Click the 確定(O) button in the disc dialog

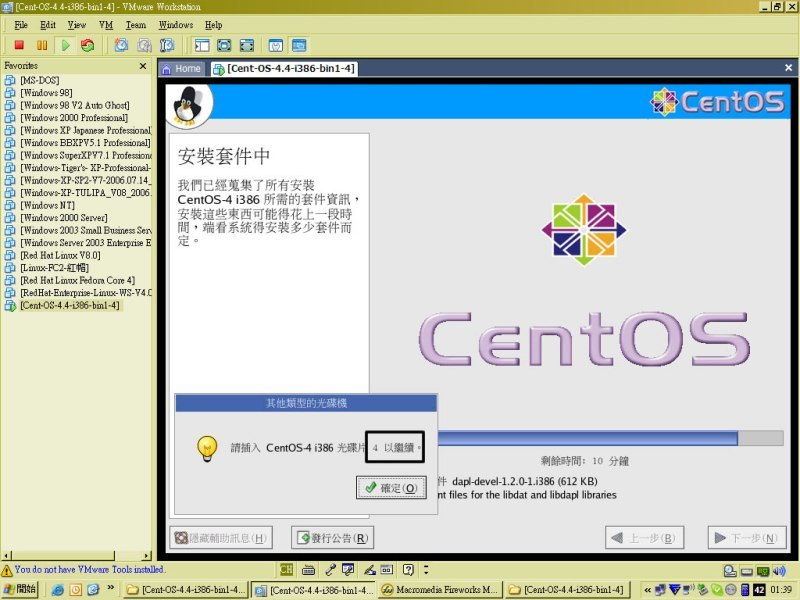click(x=391, y=488)
